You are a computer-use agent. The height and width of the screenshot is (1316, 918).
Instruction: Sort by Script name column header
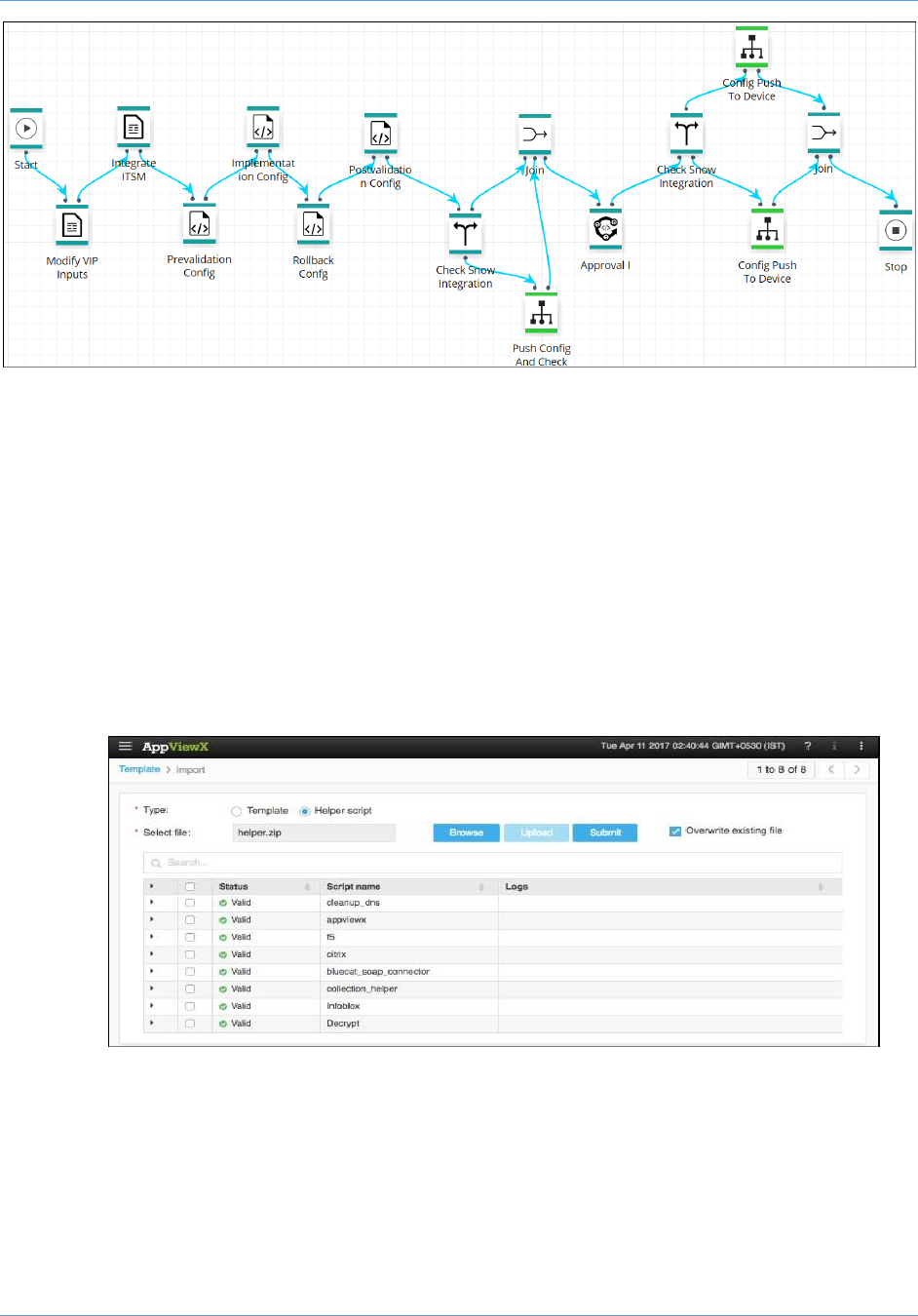[353, 886]
